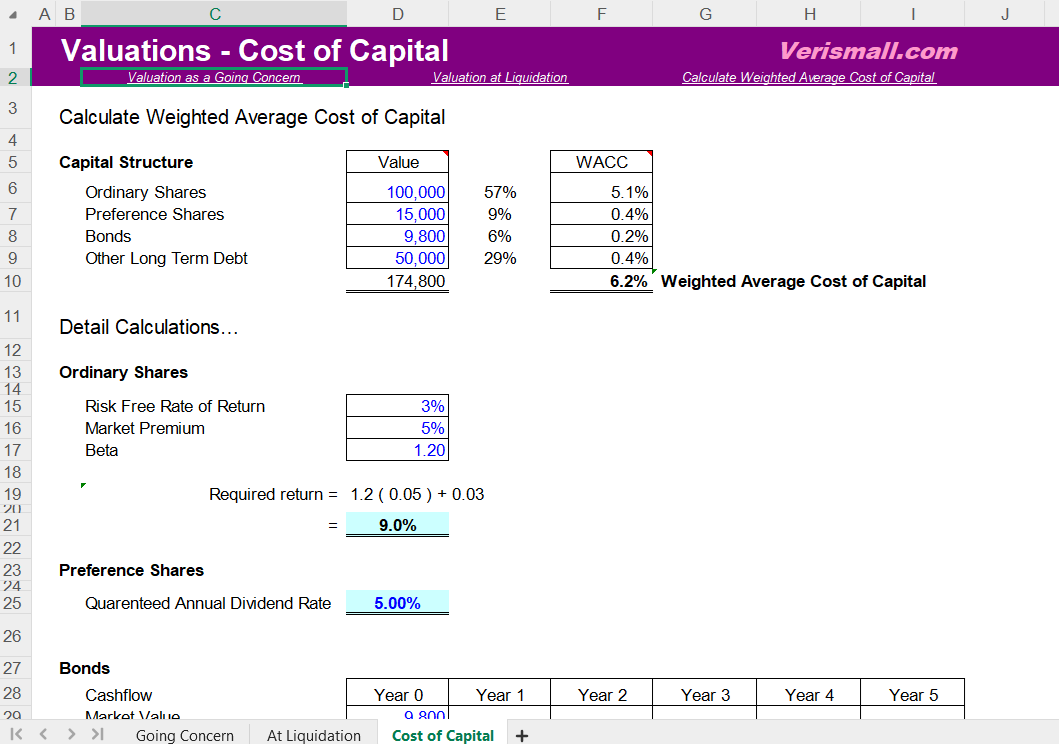This screenshot has height=744, width=1059.
Task: Select the cyan 9.0% required return cell
Action: [397, 525]
